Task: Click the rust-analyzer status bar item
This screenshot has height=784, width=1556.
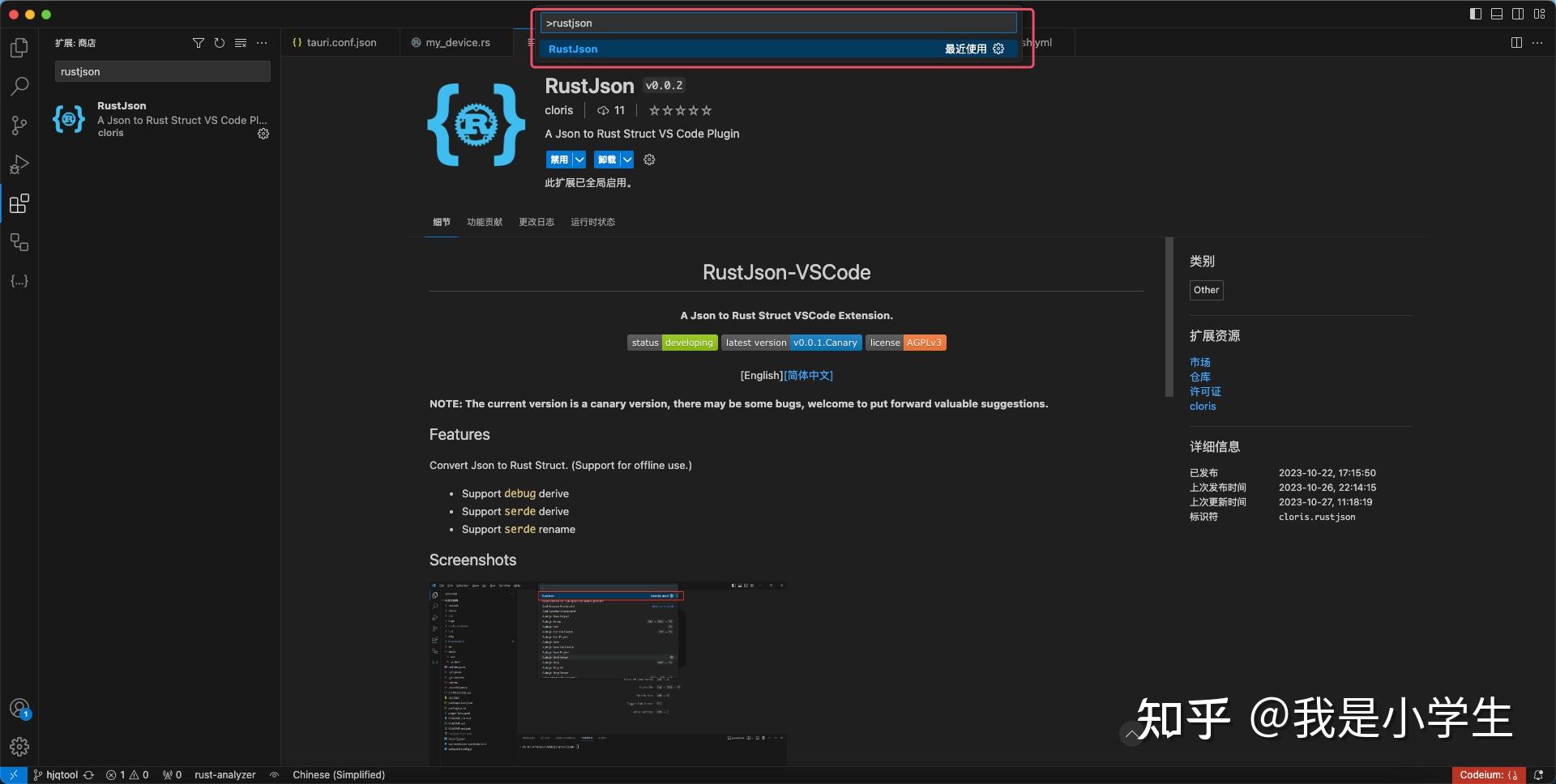Action: click(x=224, y=775)
